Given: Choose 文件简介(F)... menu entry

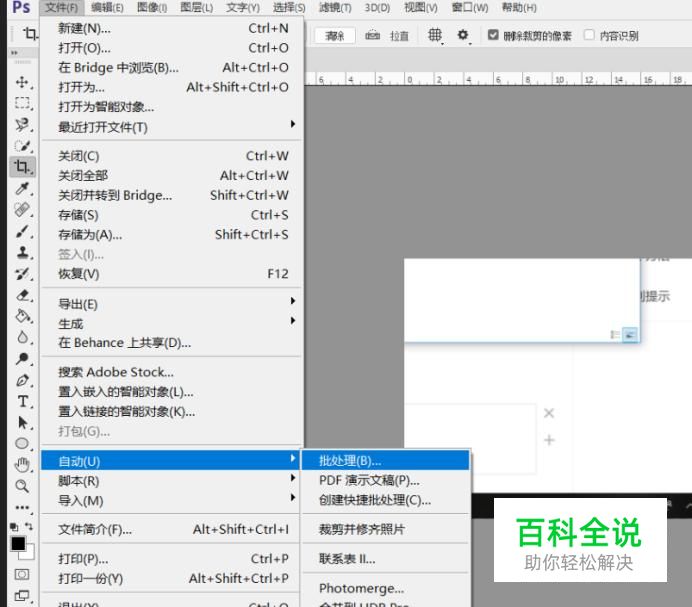Looking at the screenshot, I should 172,529.
